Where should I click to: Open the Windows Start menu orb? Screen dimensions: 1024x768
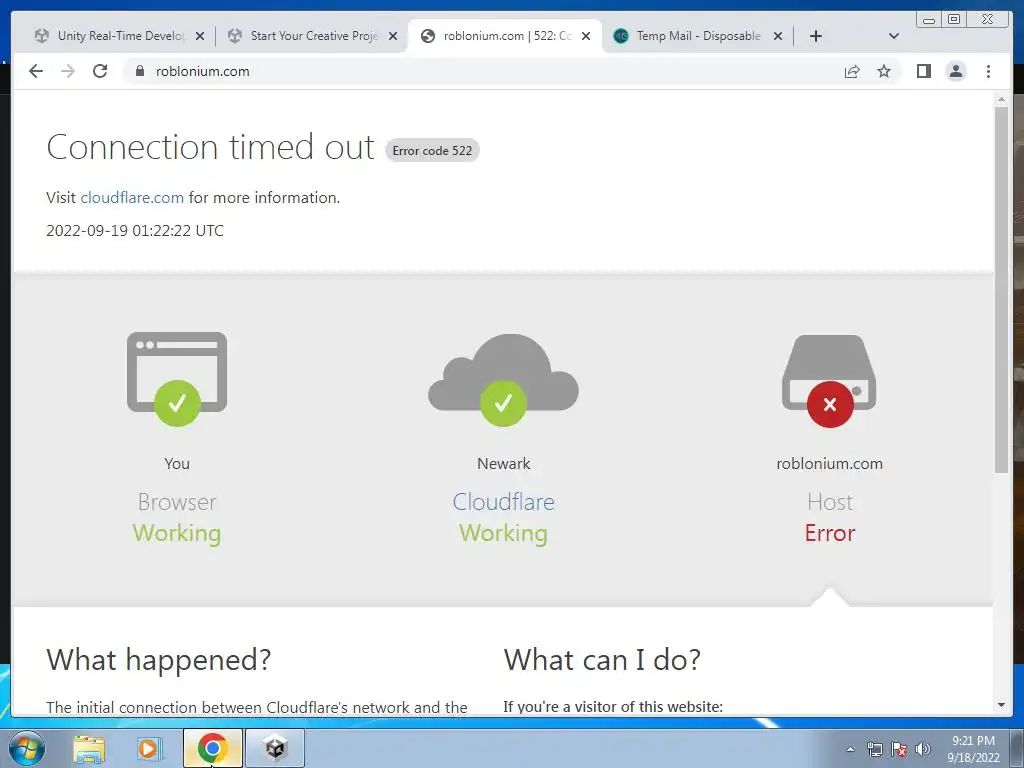coord(27,748)
